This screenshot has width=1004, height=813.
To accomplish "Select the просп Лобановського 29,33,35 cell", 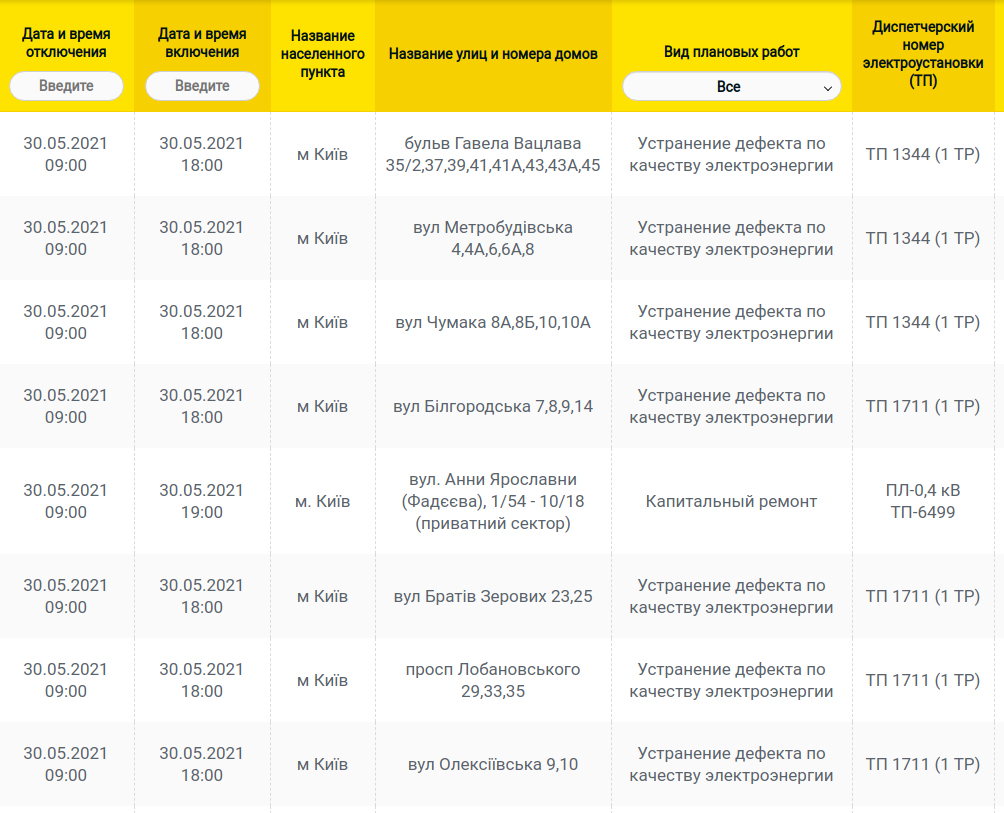I will 493,680.
